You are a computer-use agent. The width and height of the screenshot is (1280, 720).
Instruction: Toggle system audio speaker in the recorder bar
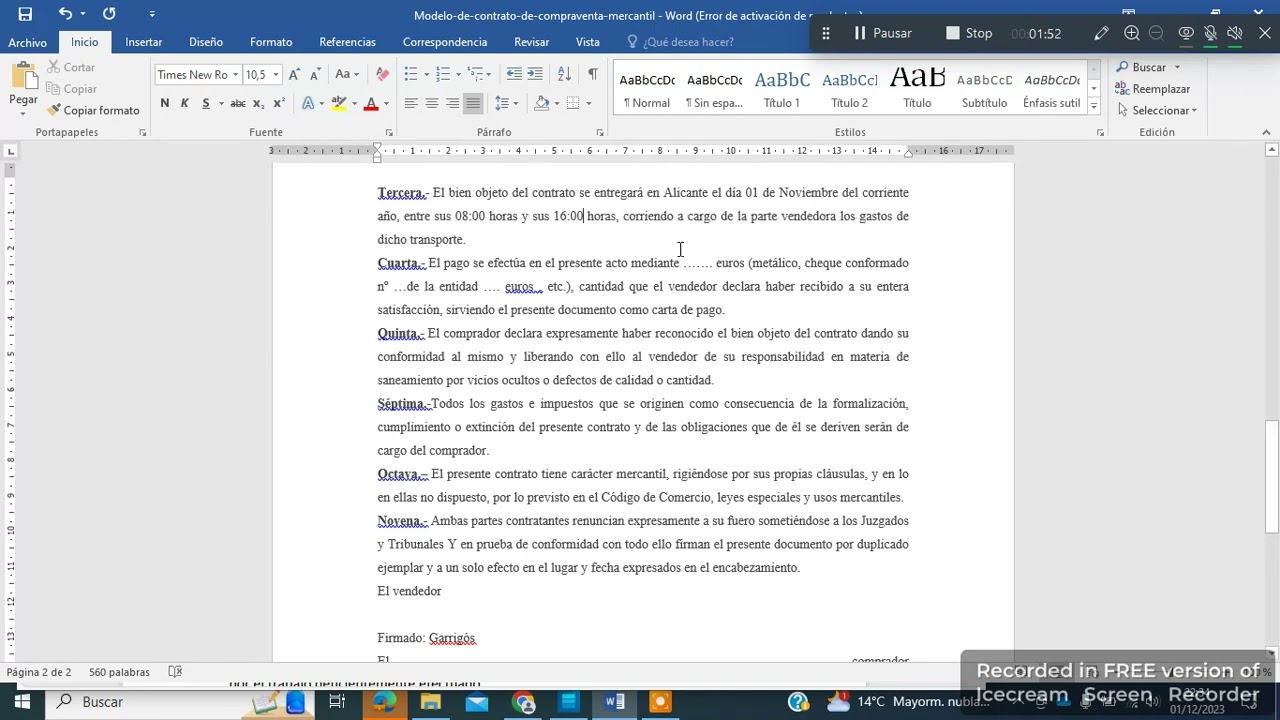pyautogui.click(x=1235, y=33)
